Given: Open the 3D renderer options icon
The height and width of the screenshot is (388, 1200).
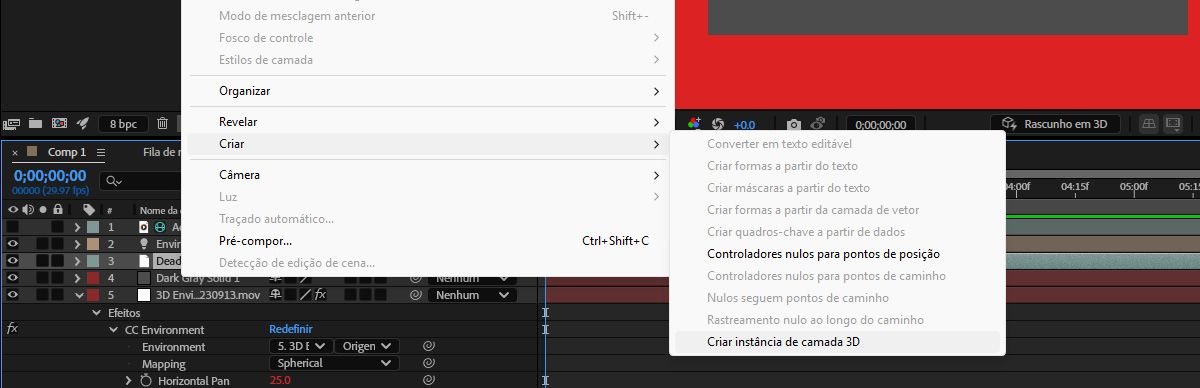Looking at the screenshot, I should (1174, 124).
